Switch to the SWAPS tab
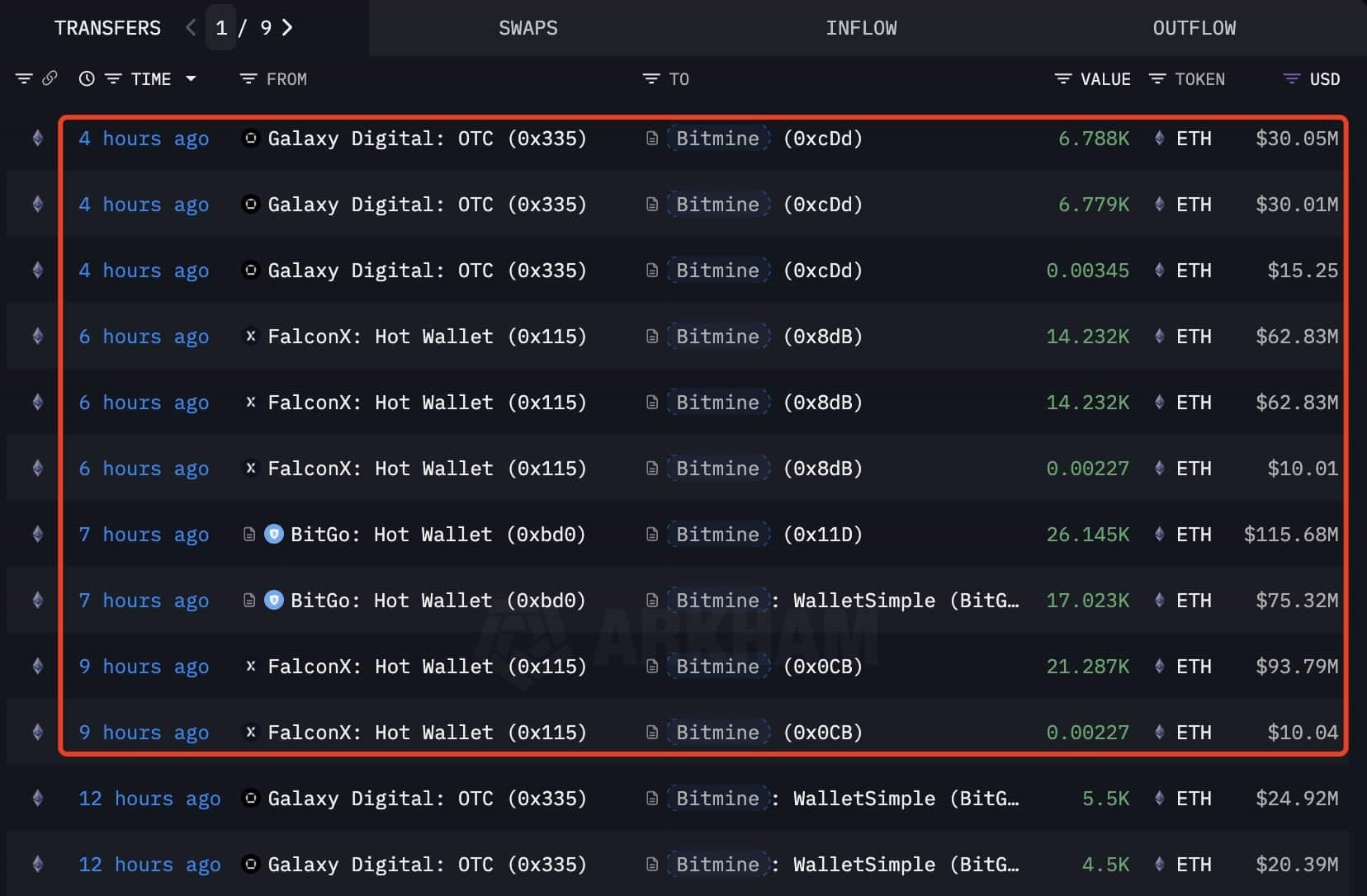1367x896 pixels. point(527,28)
